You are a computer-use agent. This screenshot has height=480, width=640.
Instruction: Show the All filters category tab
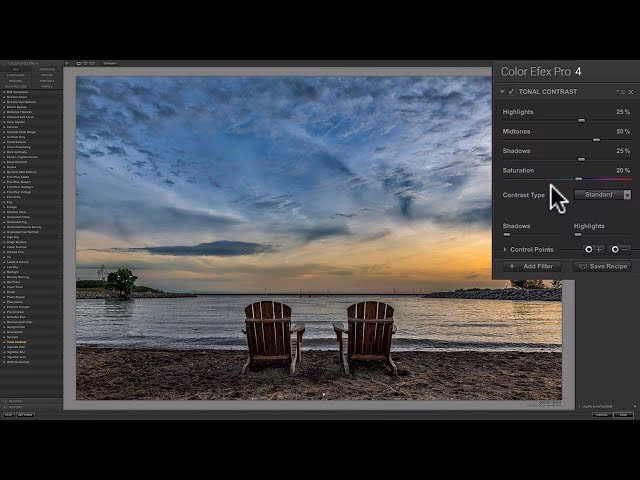(x=16, y=69)
